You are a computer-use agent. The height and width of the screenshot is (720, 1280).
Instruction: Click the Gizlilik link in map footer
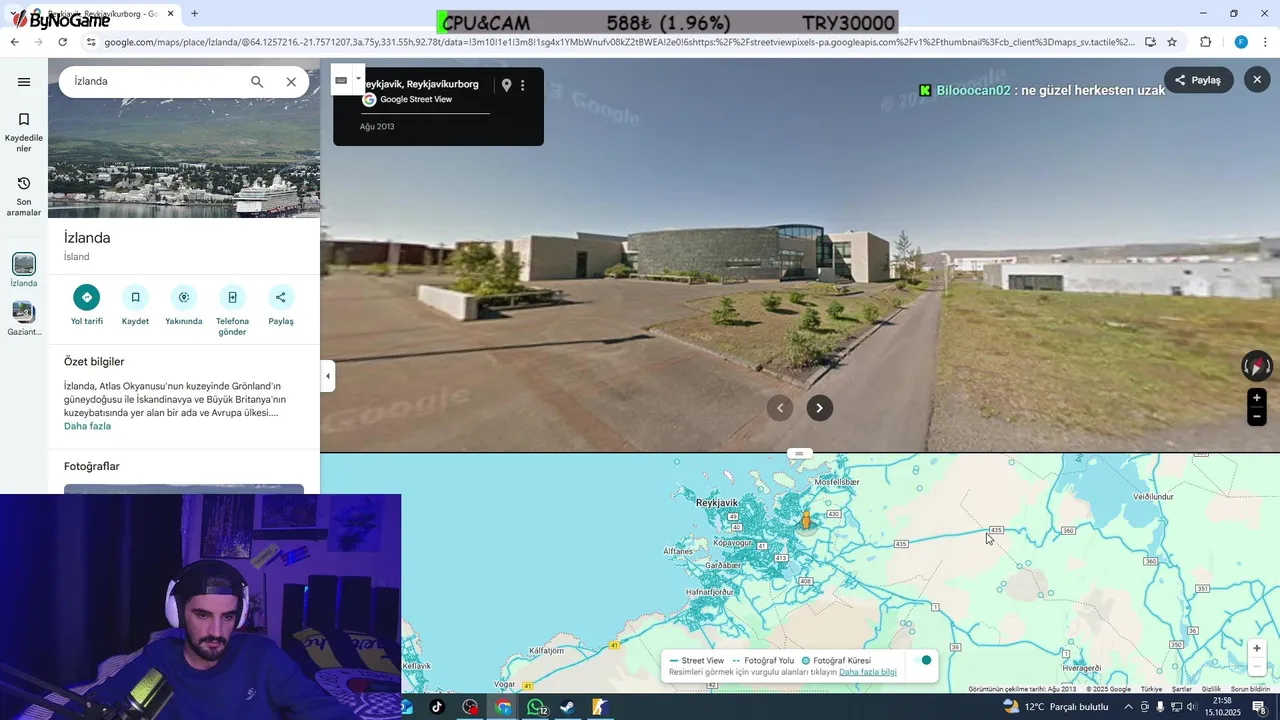(1211, 689)
